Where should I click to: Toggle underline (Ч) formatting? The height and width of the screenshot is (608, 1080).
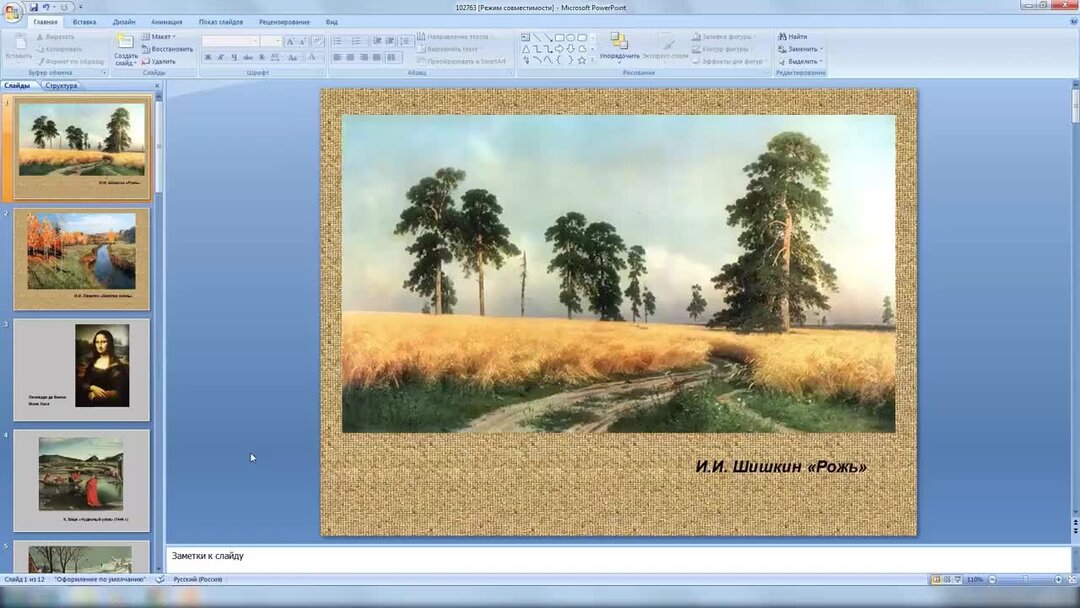[x=234, y=58]
